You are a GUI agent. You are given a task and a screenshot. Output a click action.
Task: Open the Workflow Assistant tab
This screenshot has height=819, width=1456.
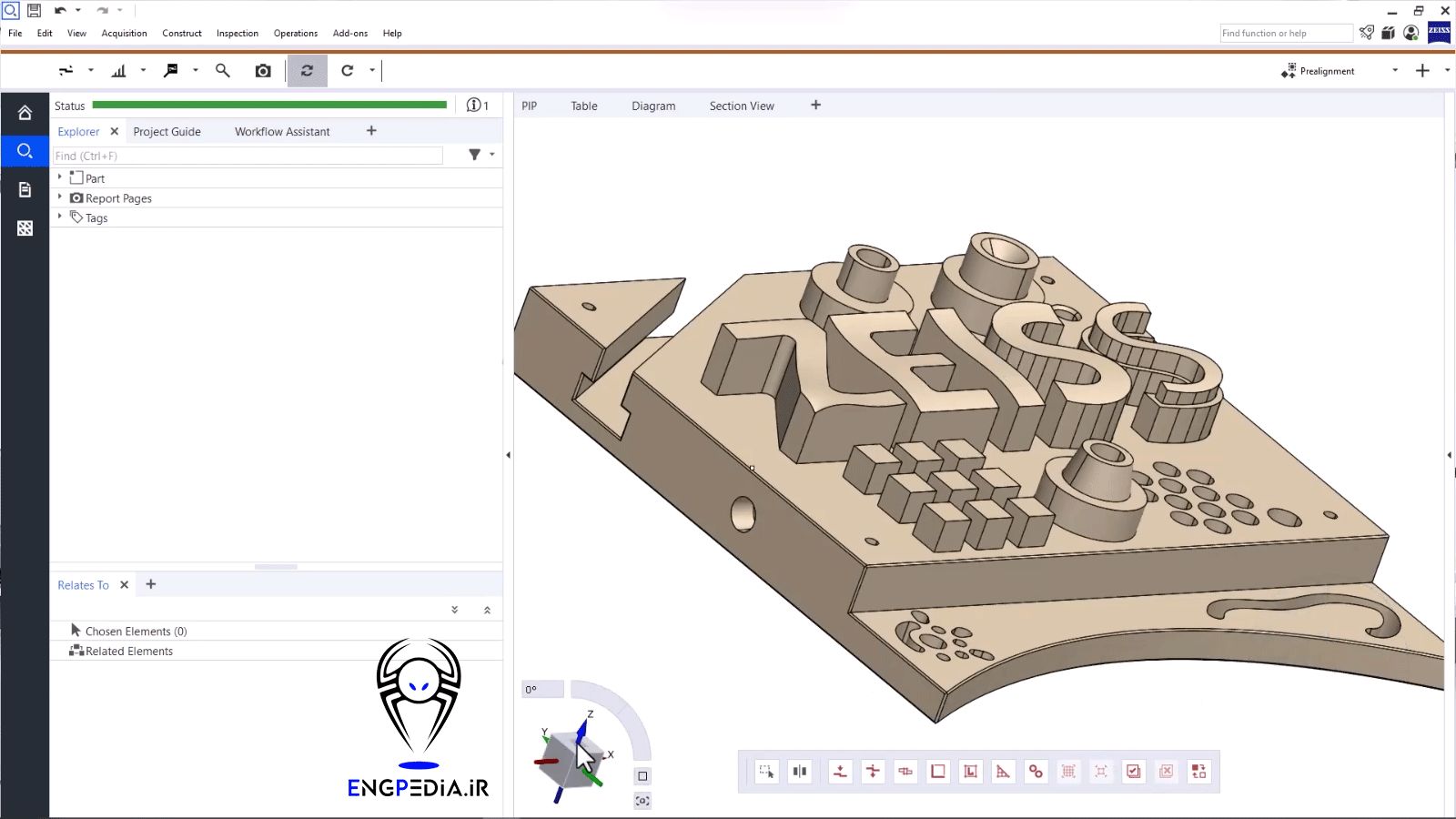(282, 132)
